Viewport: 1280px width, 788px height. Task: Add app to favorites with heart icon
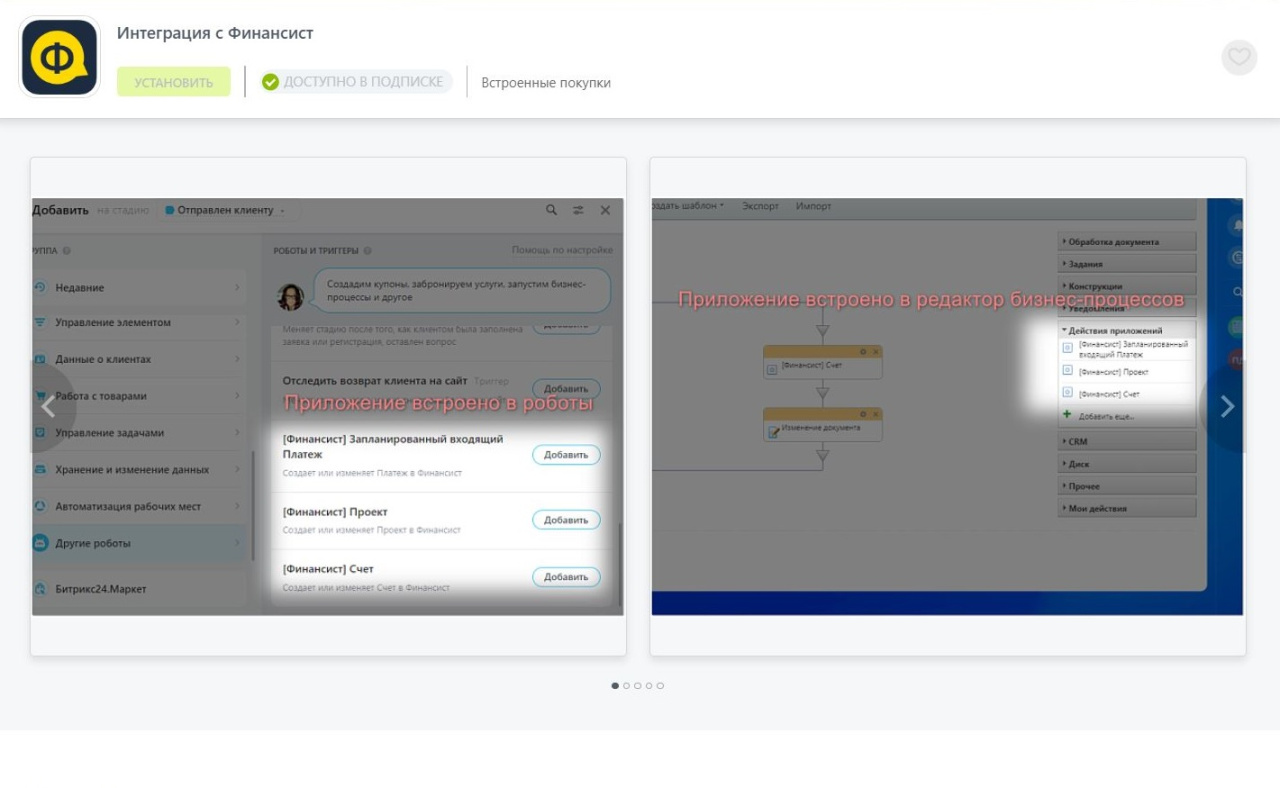click(1239, 57)
